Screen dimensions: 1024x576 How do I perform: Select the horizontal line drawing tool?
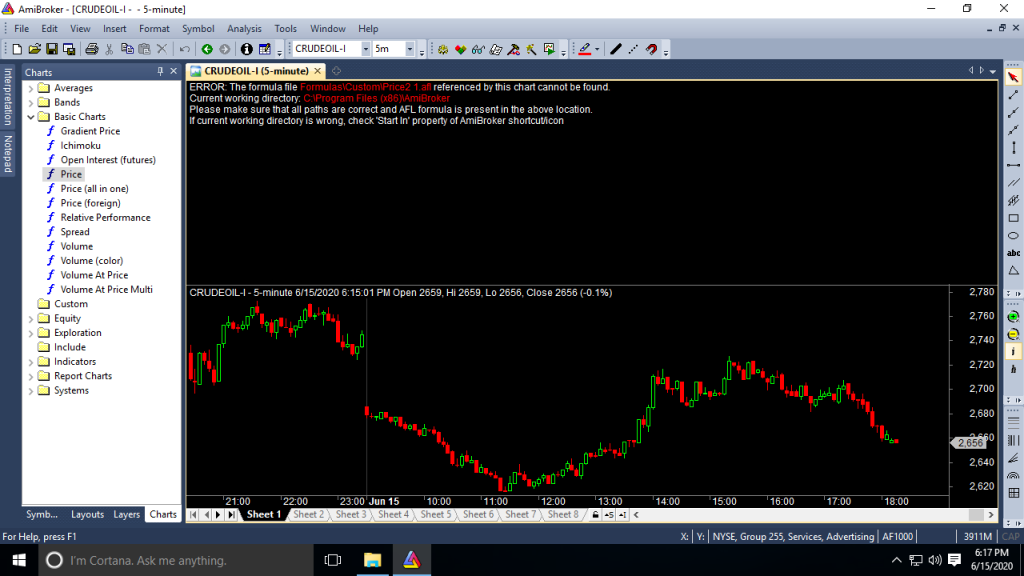click(1013, 165)
